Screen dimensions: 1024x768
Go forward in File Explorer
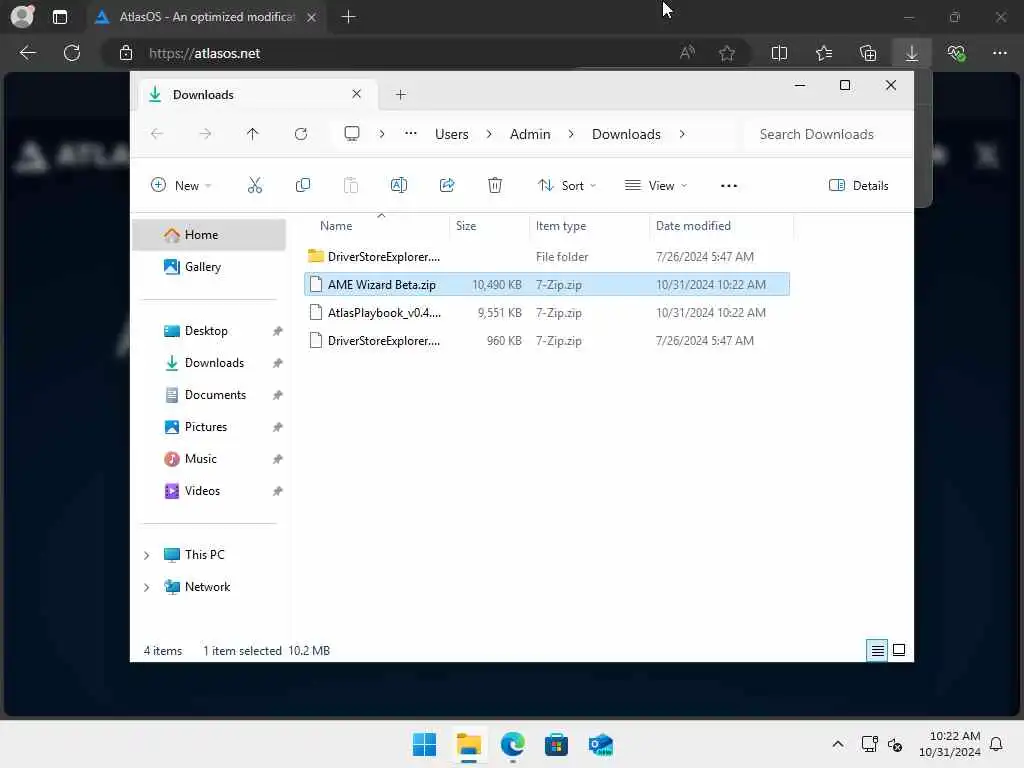pos(205,134)
